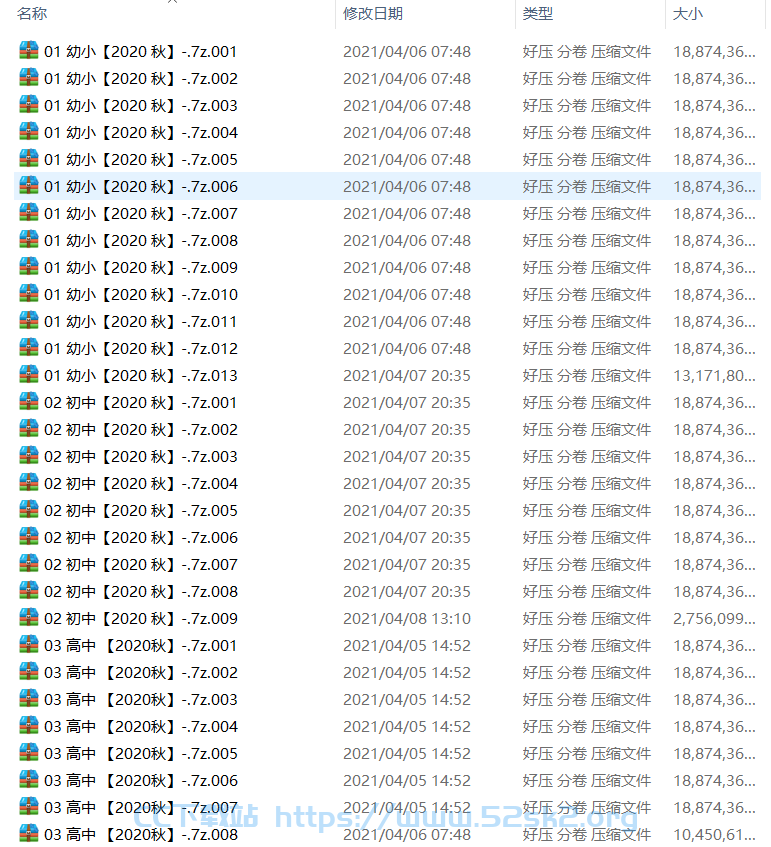
Task: Click archive icon of 03 高中 .7z.001
Action: [x=29, y=645]
